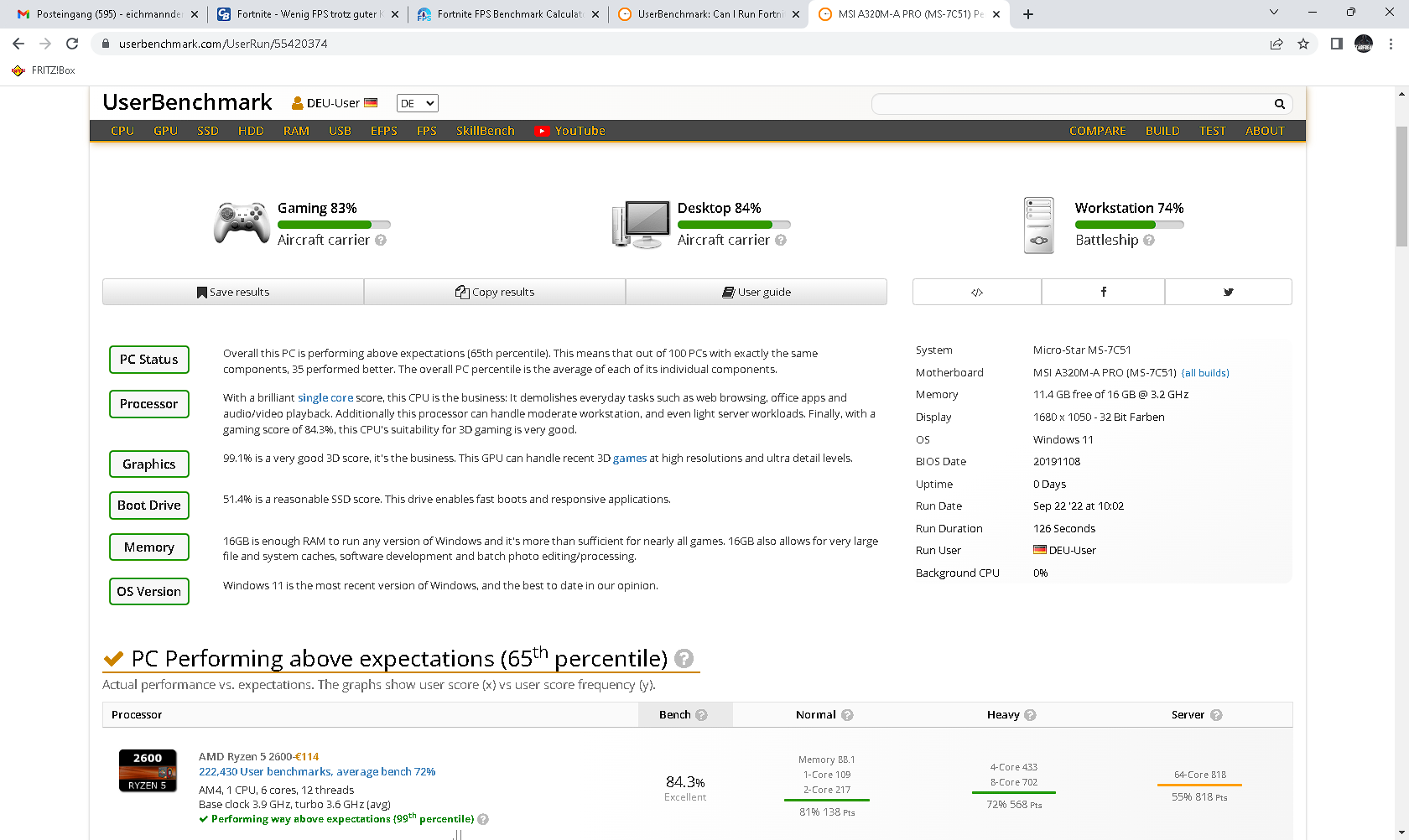Share this page via the share icon
The height and width of the screenshot is (840, 1409).
tap(1276, 44)
